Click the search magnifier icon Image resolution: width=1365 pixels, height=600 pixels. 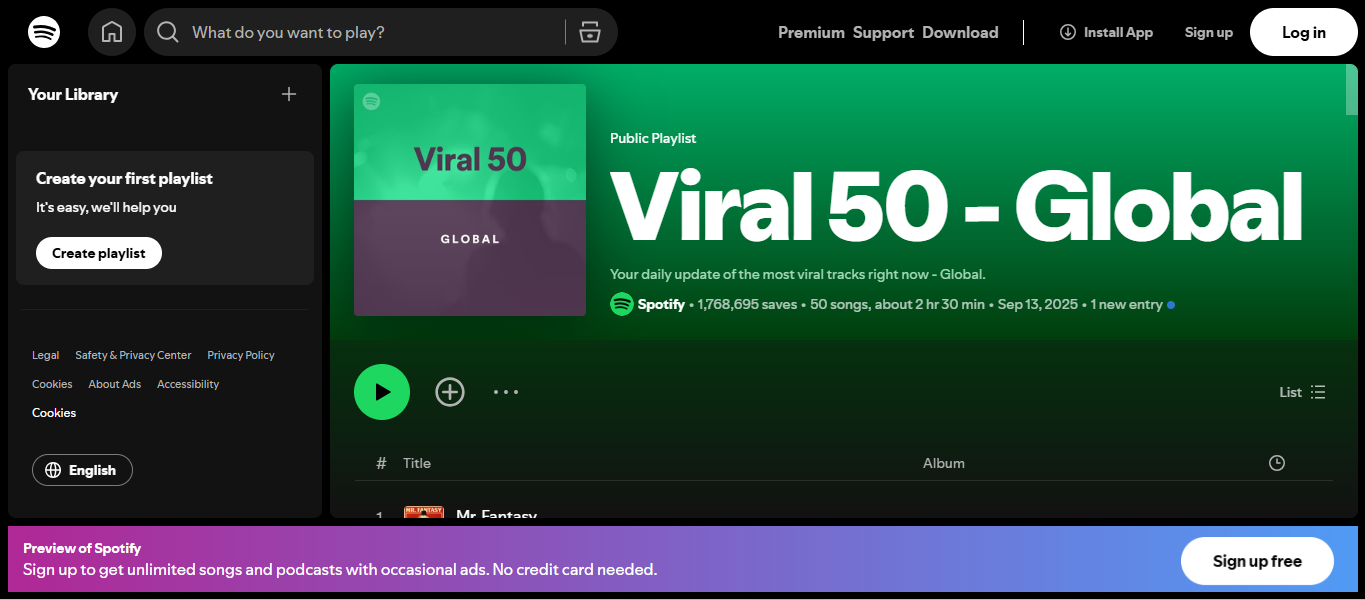(x=167, y=31)
